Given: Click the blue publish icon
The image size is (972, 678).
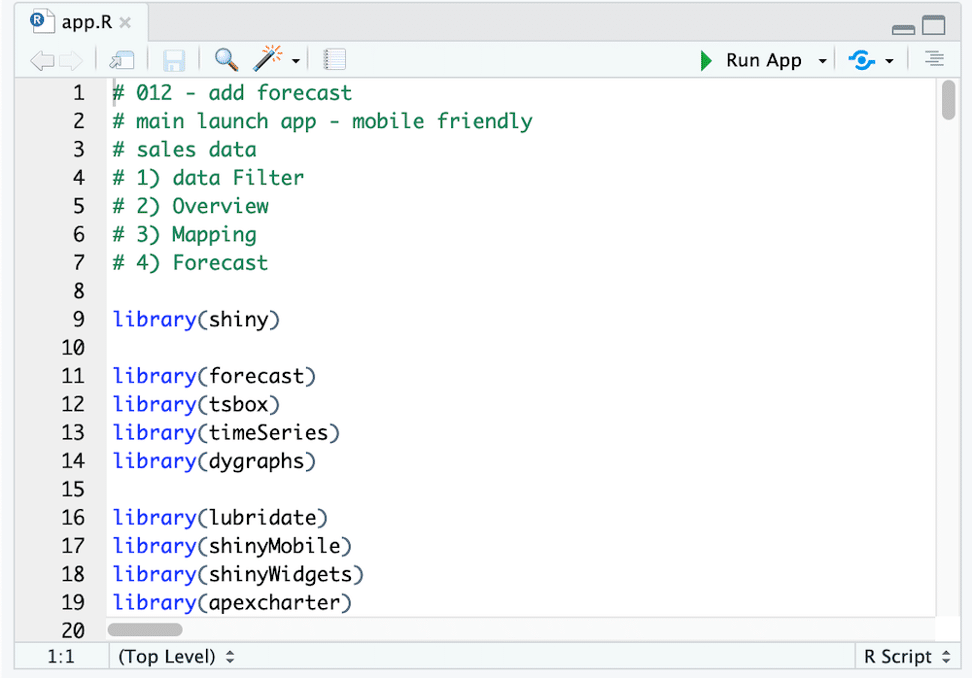Looking at the screenshot, I should coord(861,60).
